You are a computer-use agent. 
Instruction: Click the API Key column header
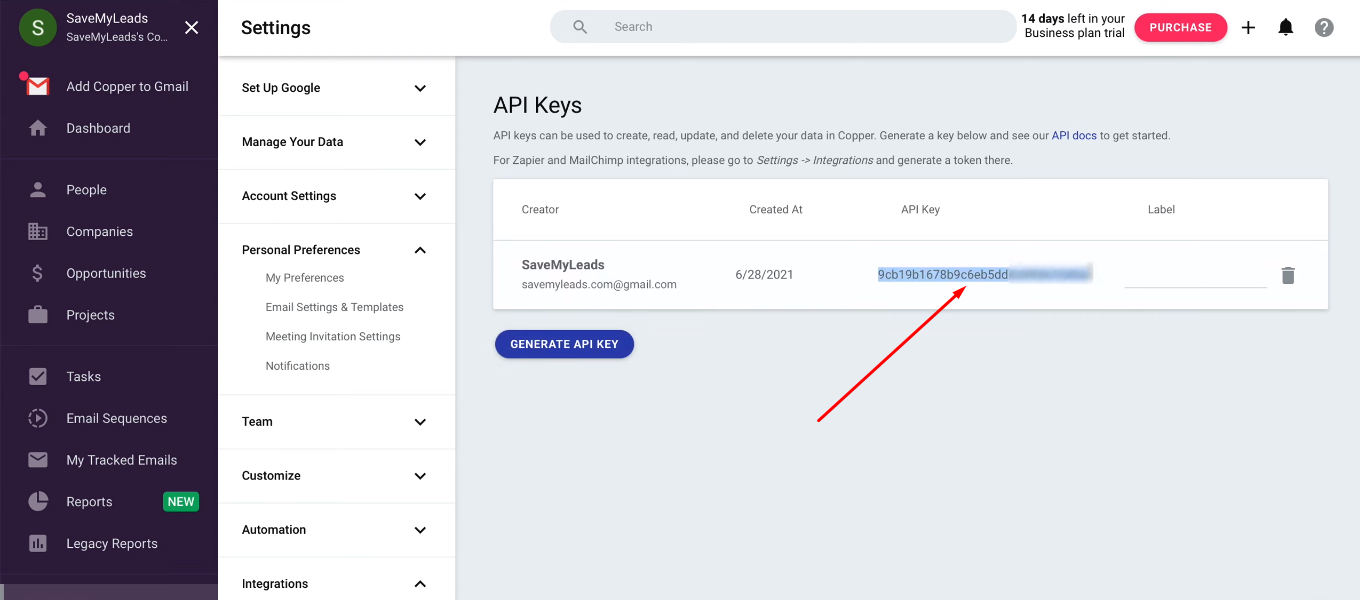[920, 209]
